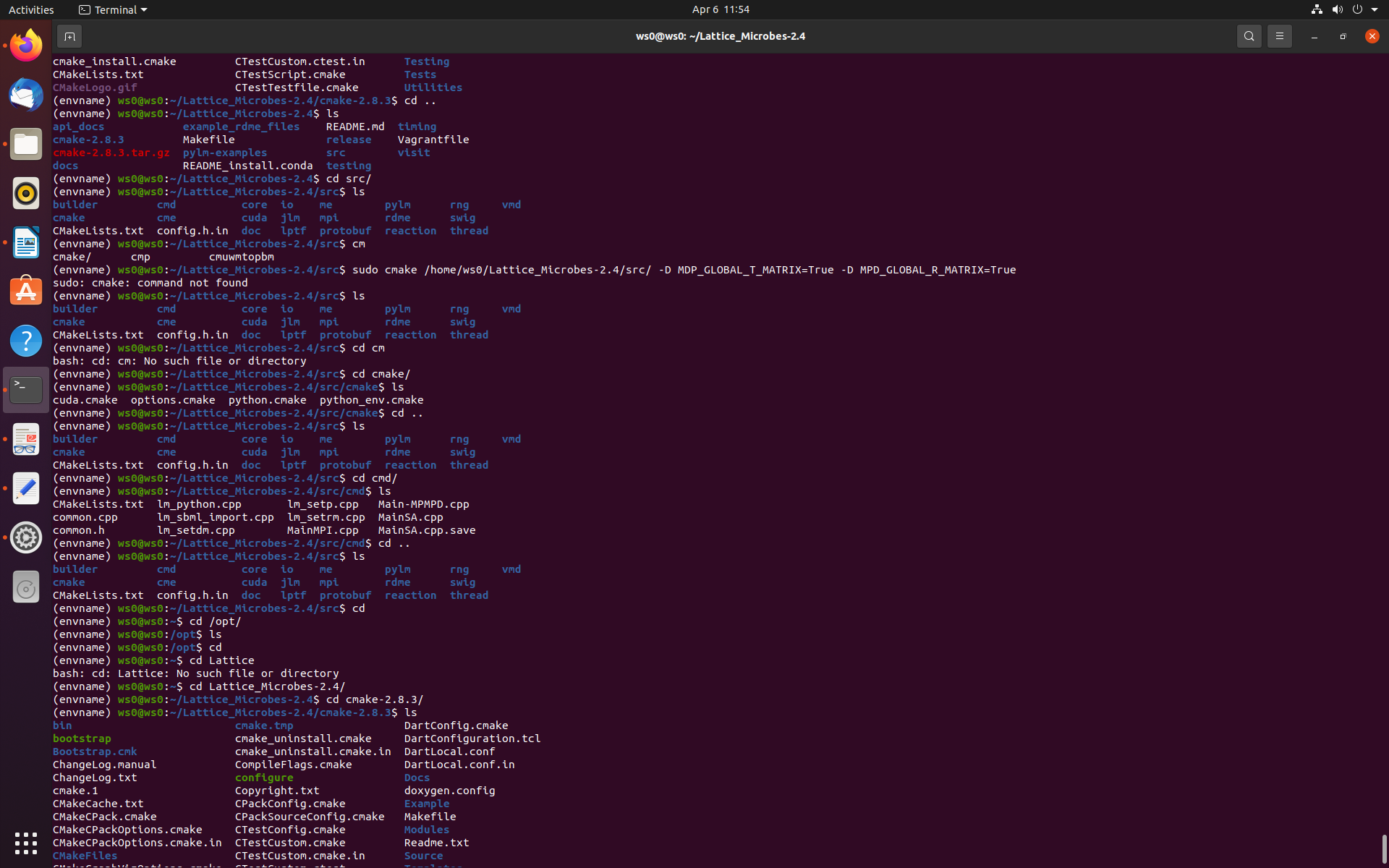Open the Terminal application menu
The height and width of the screenshot is (868, 1389).
point(112,9)
